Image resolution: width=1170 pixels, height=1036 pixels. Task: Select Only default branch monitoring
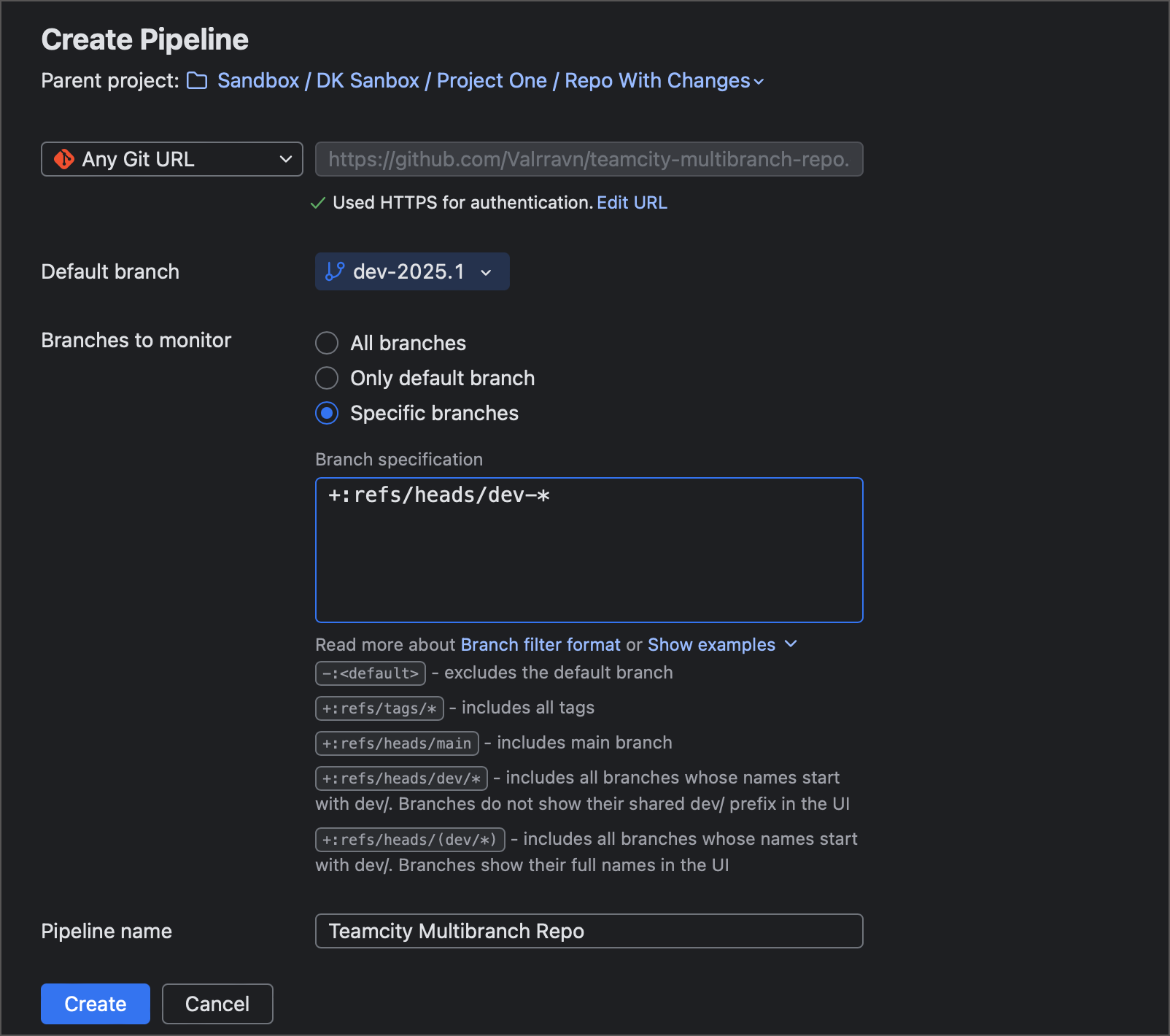[327, 378]
